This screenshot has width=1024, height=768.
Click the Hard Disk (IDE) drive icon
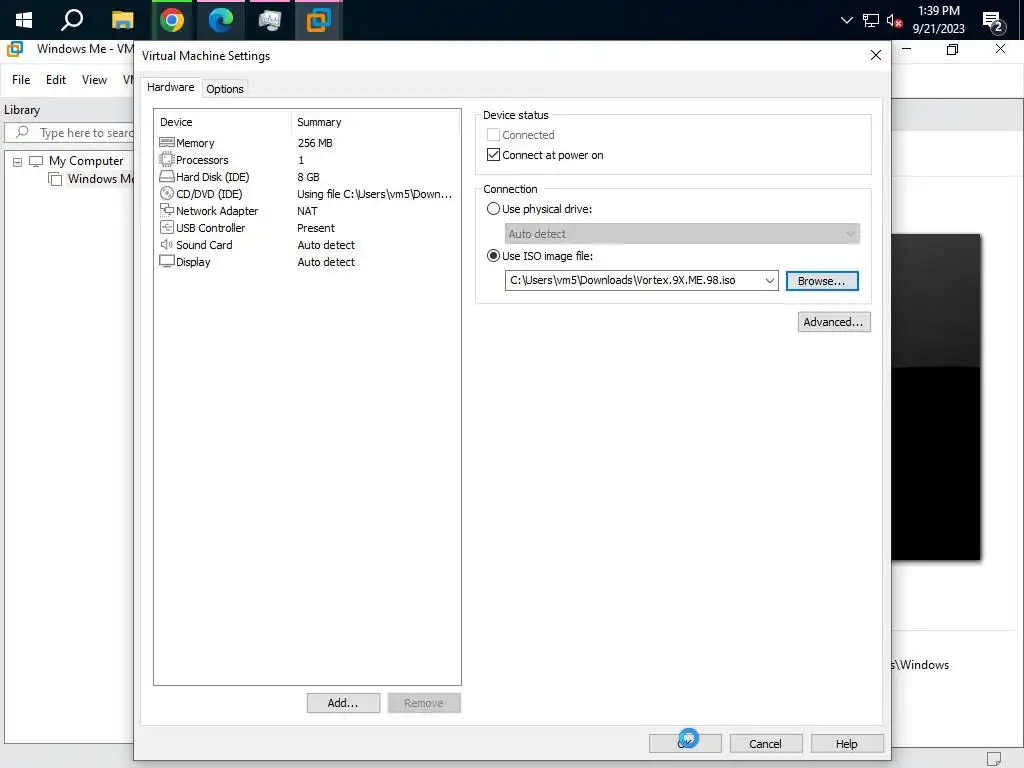pos(167,176)
